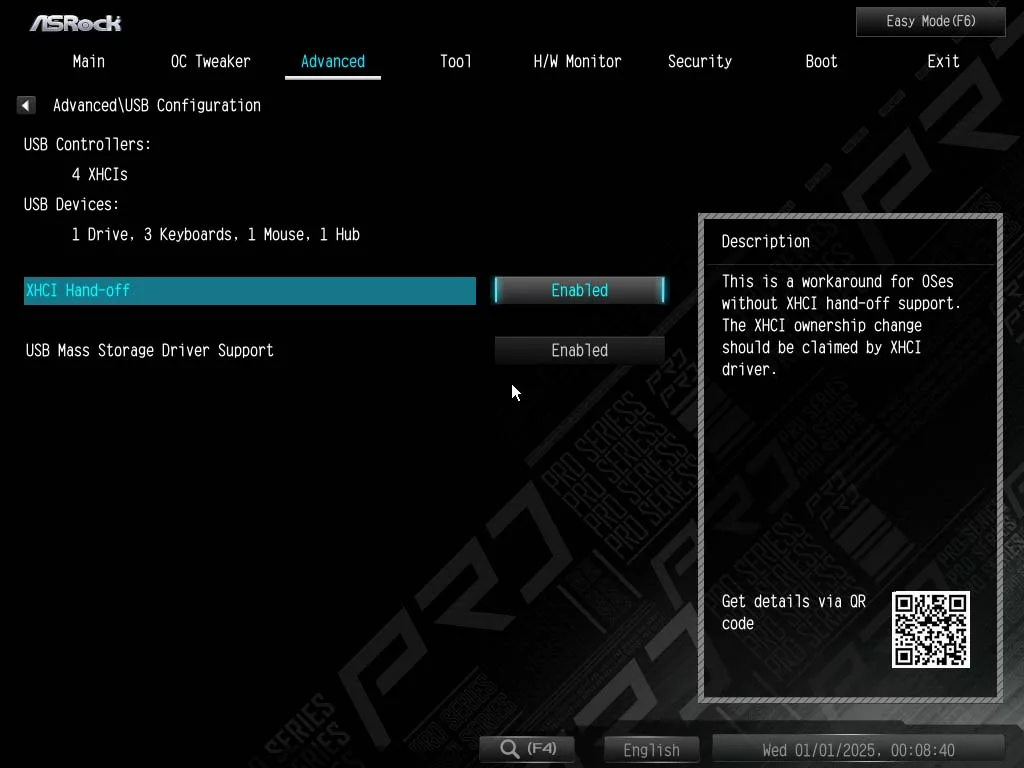The image size is (1024, 768).
Task: Expand the XHCI Hand-off Enabled dropdown
Action: (x=579, y=290)
